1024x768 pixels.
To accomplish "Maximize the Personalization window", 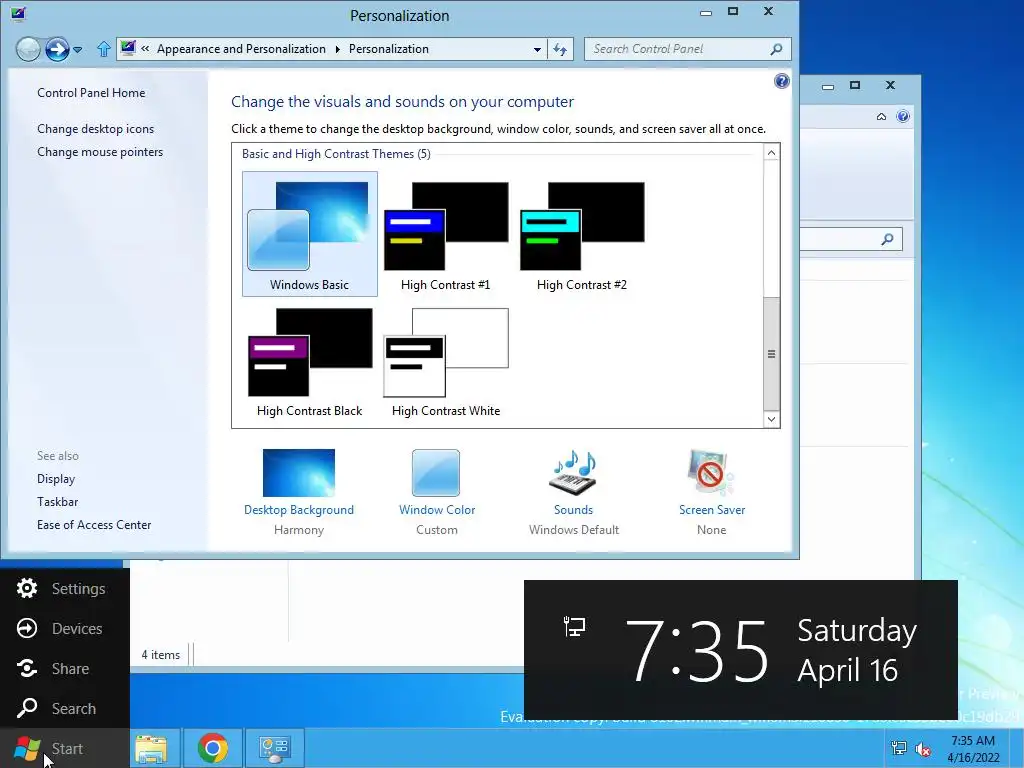I will click(x=733, y=11).
